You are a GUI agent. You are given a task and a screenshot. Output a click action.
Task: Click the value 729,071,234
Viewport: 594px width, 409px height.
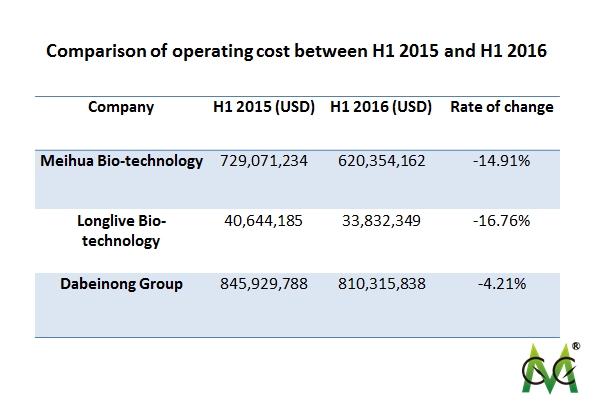click(264, 161)
